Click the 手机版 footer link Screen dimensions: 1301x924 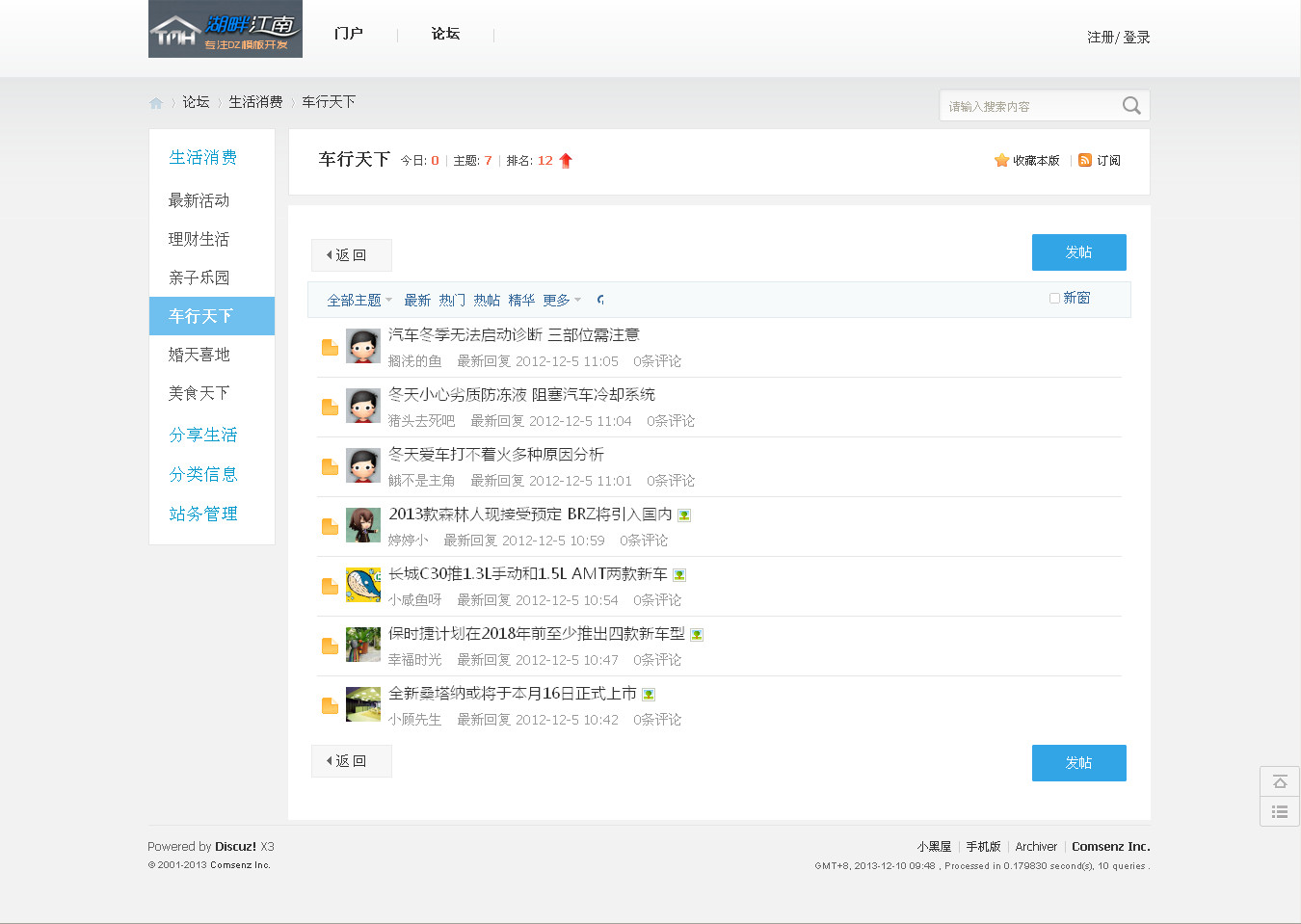[x=983, y=846]
